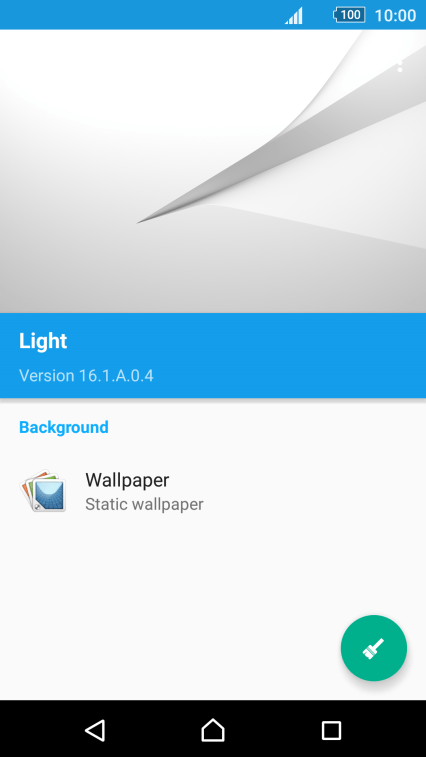Tap the Home navigation icon
Viewport: 426px width, 757px height.
(x=213, y=729)
